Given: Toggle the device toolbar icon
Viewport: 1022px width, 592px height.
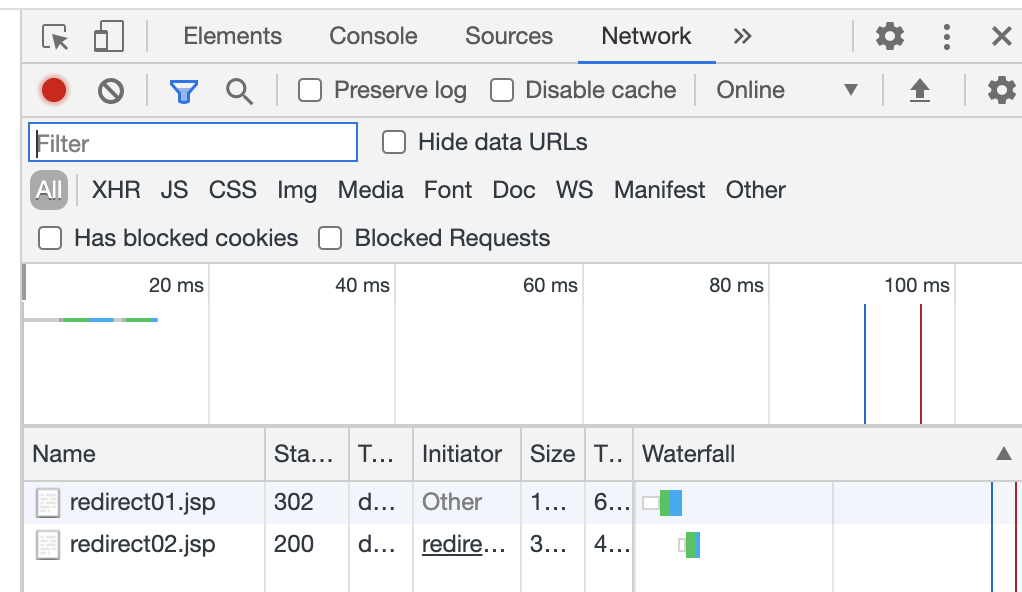Looking at the screenshot, I should coord(108,36).
